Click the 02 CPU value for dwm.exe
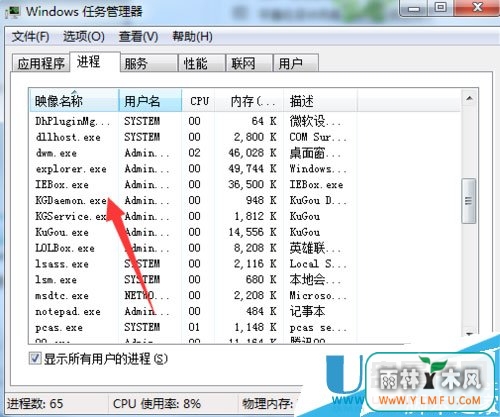Viewport: 500px width, 417px height. 194,153
